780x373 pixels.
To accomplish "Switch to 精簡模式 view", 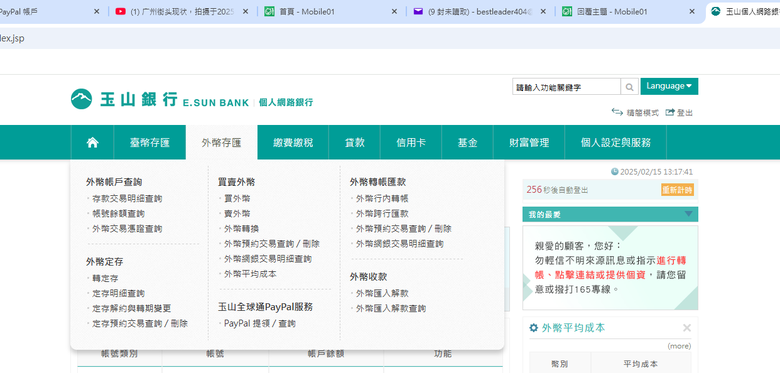I will coord(635,113).
